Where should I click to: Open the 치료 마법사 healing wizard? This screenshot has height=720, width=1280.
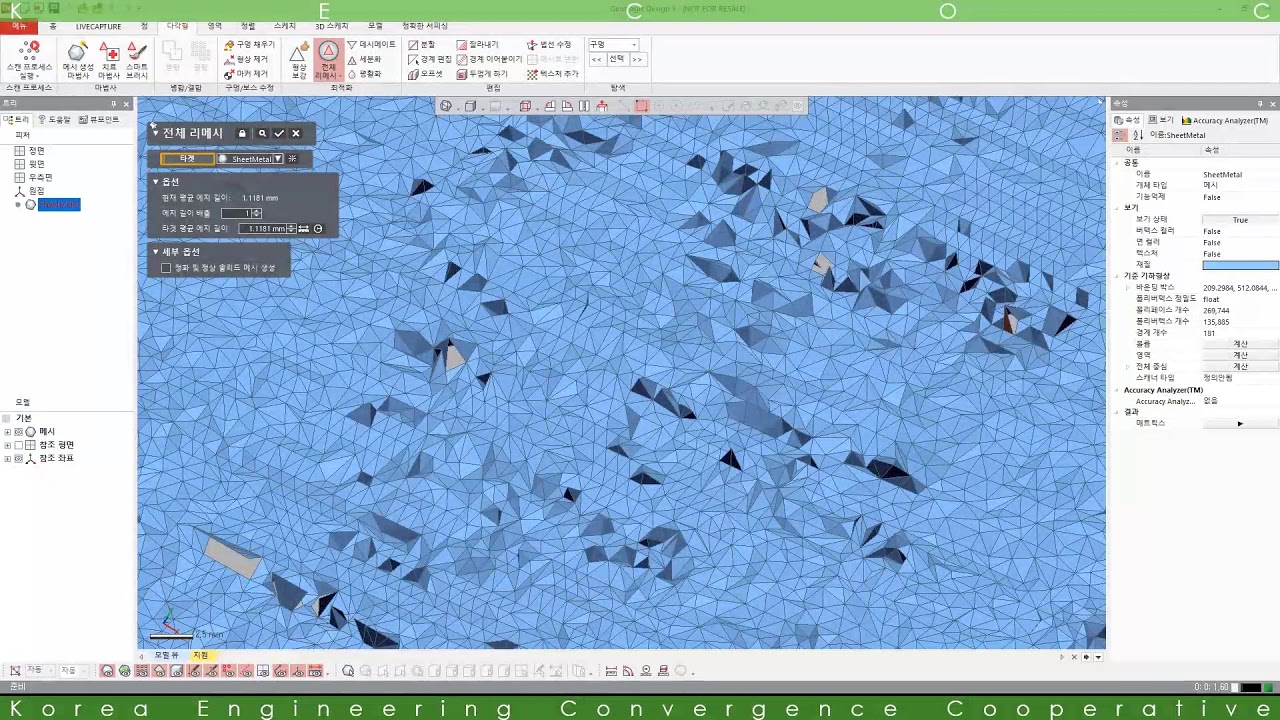[x=109, y=60]
